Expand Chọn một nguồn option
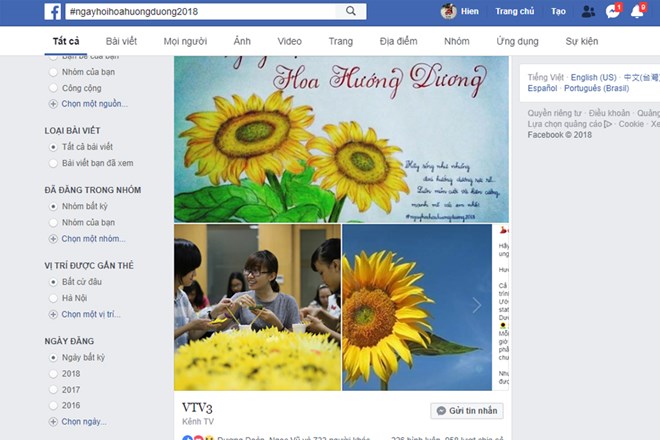 (94, 104)
